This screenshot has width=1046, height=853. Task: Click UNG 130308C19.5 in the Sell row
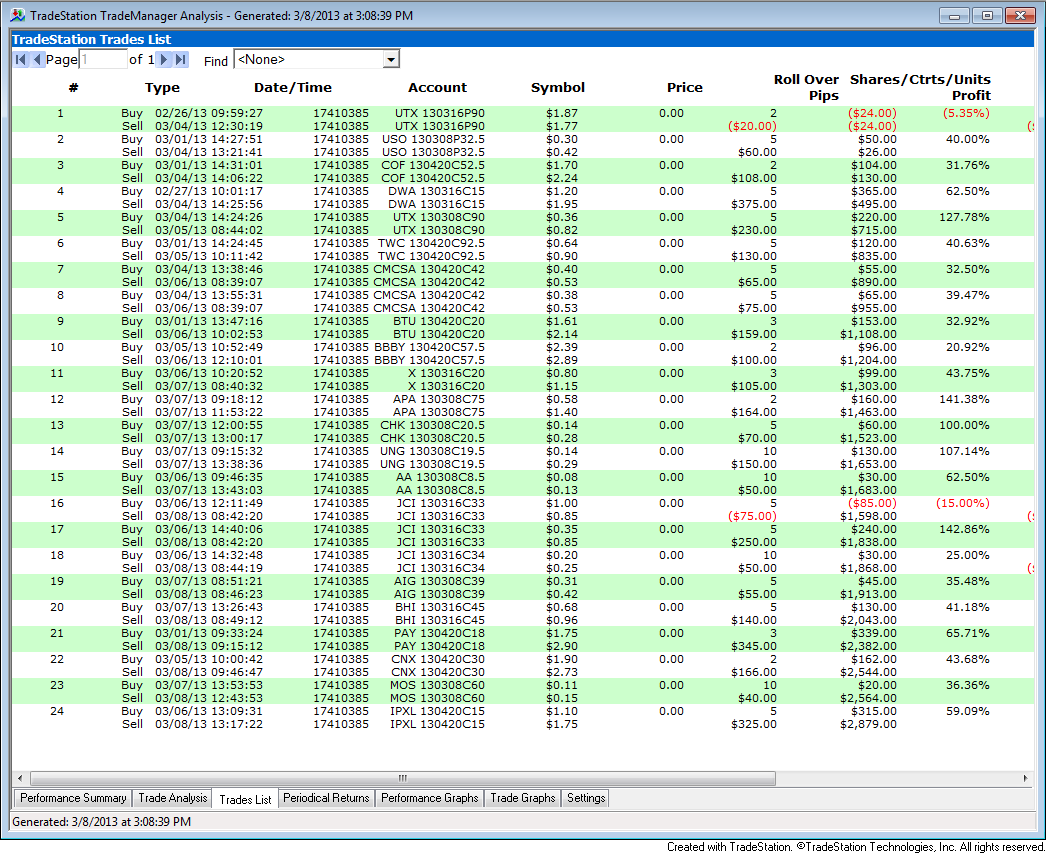[432, 464]
